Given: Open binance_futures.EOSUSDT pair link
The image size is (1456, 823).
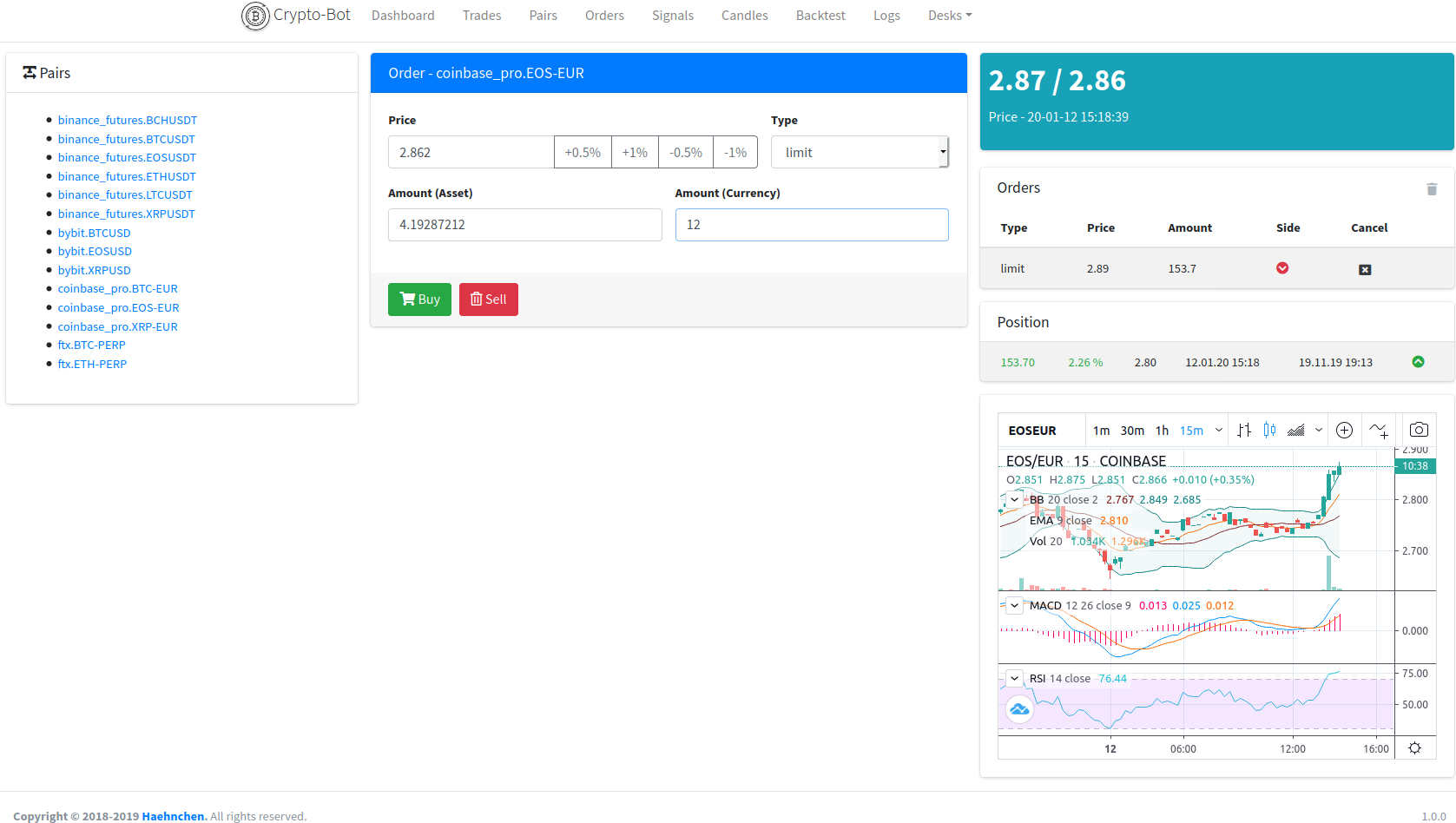Looking at the screenshot, I should pyautogui.click(x=127, y=158).
